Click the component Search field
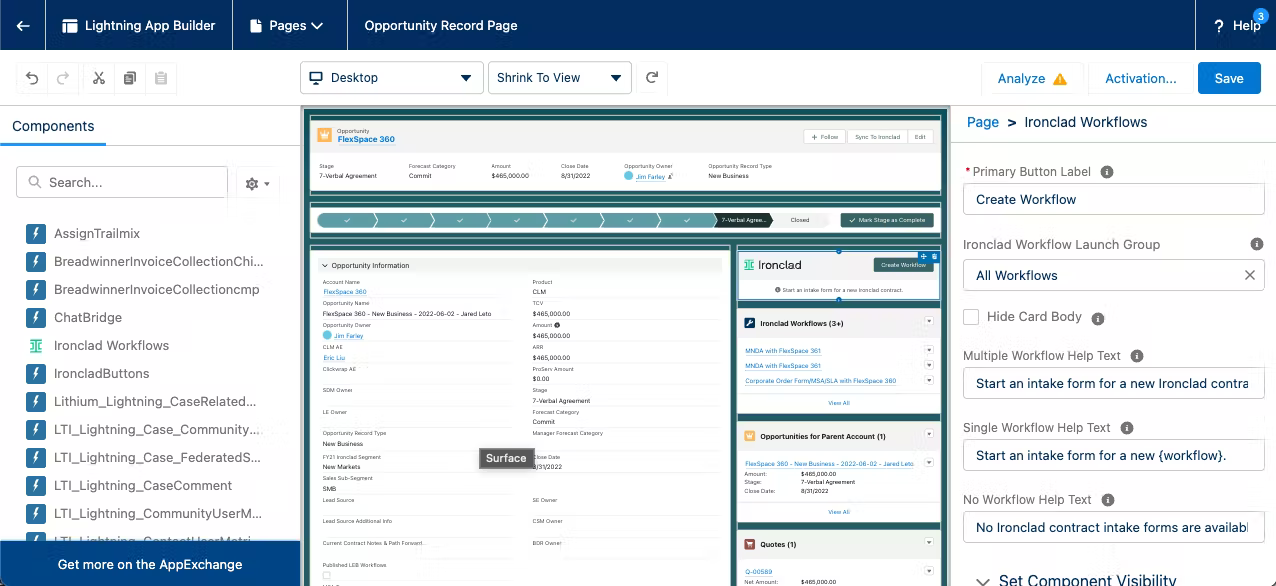 pos(122,182)
